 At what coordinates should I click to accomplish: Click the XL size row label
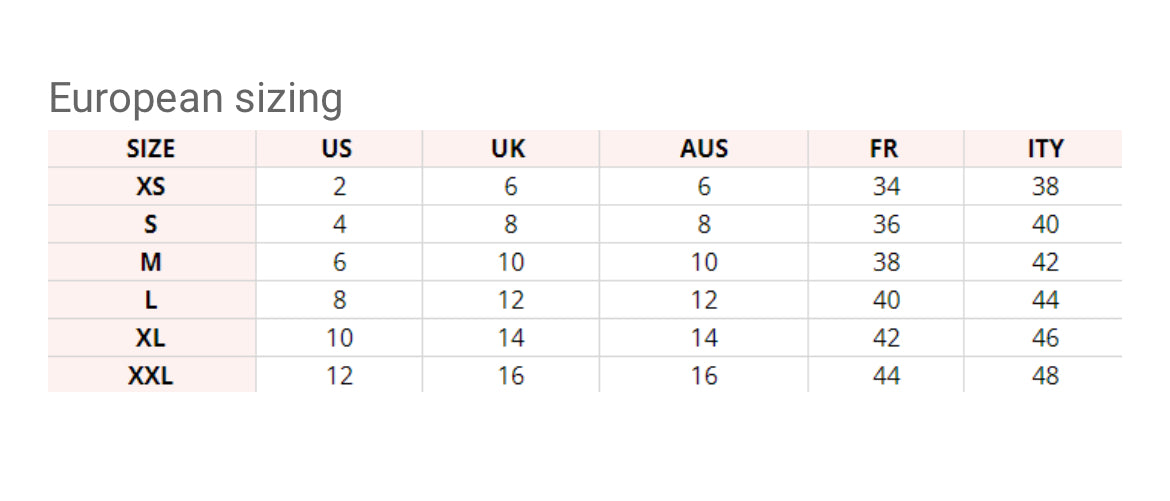click(151, 338)
